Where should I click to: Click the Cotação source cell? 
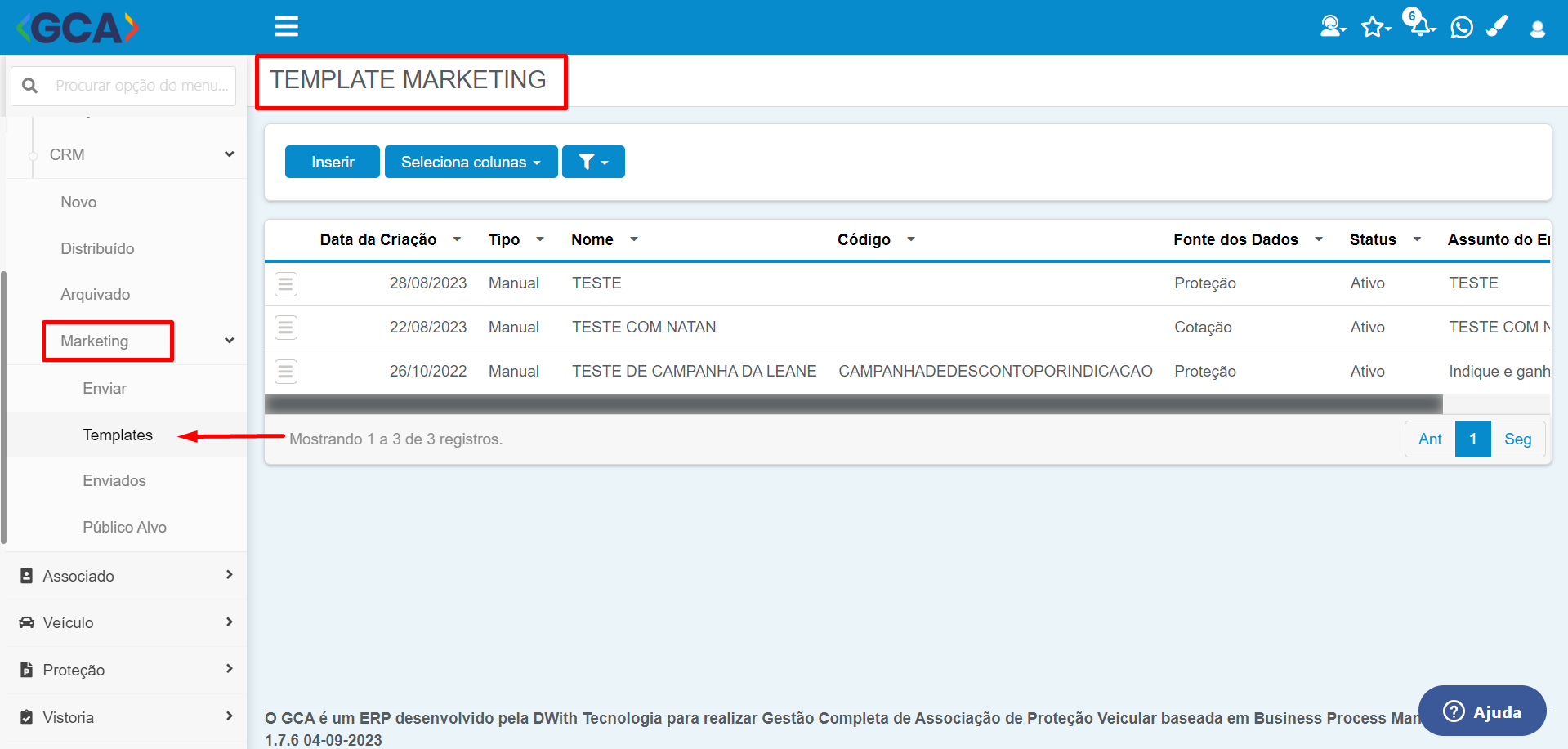coord(1203,327)
